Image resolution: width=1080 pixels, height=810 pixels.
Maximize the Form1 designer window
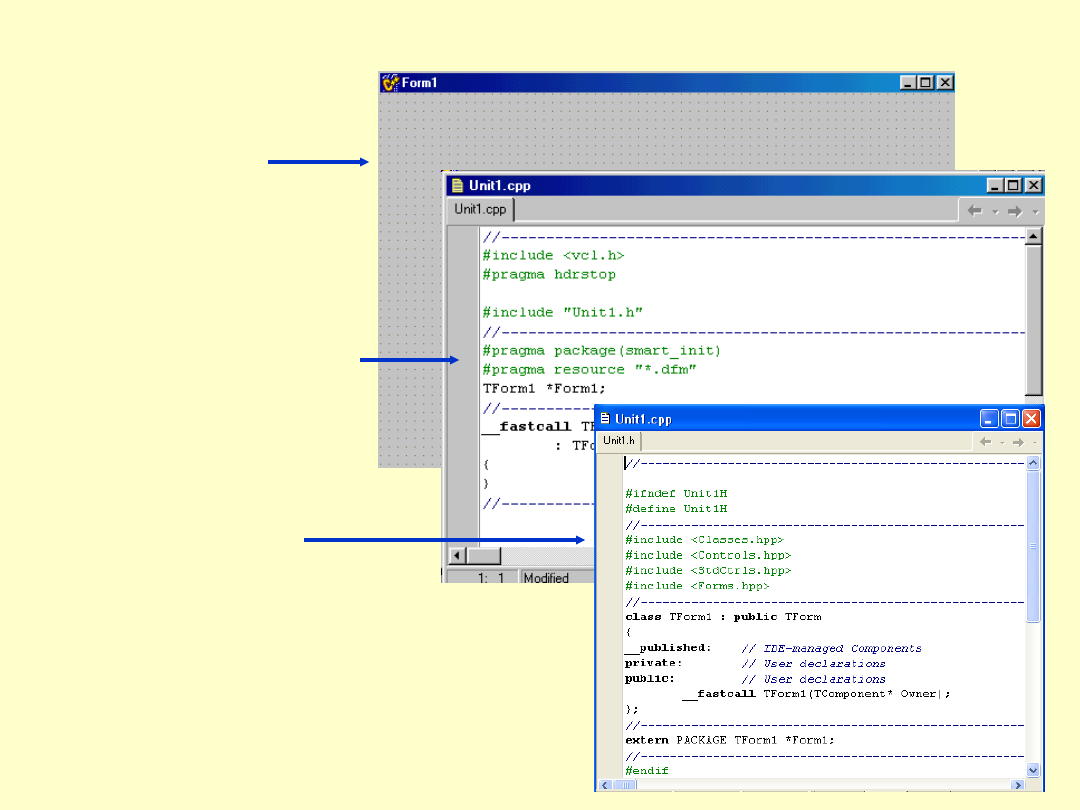pos(926,83)
